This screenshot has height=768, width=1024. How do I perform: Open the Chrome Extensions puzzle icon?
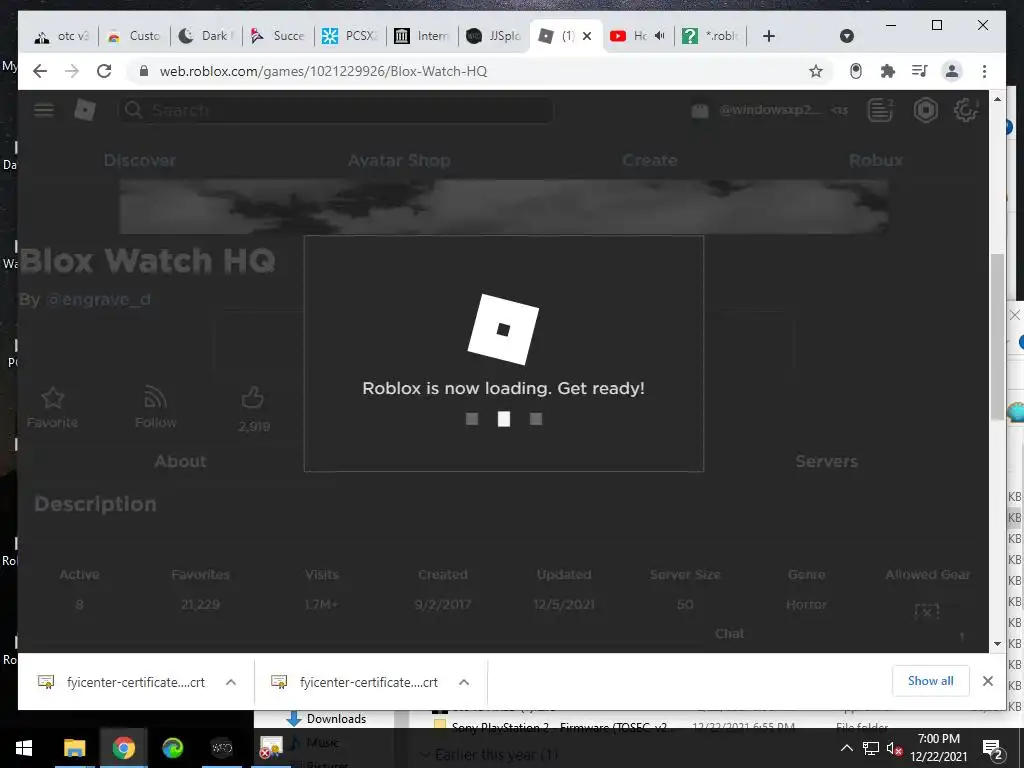(888, 71)
